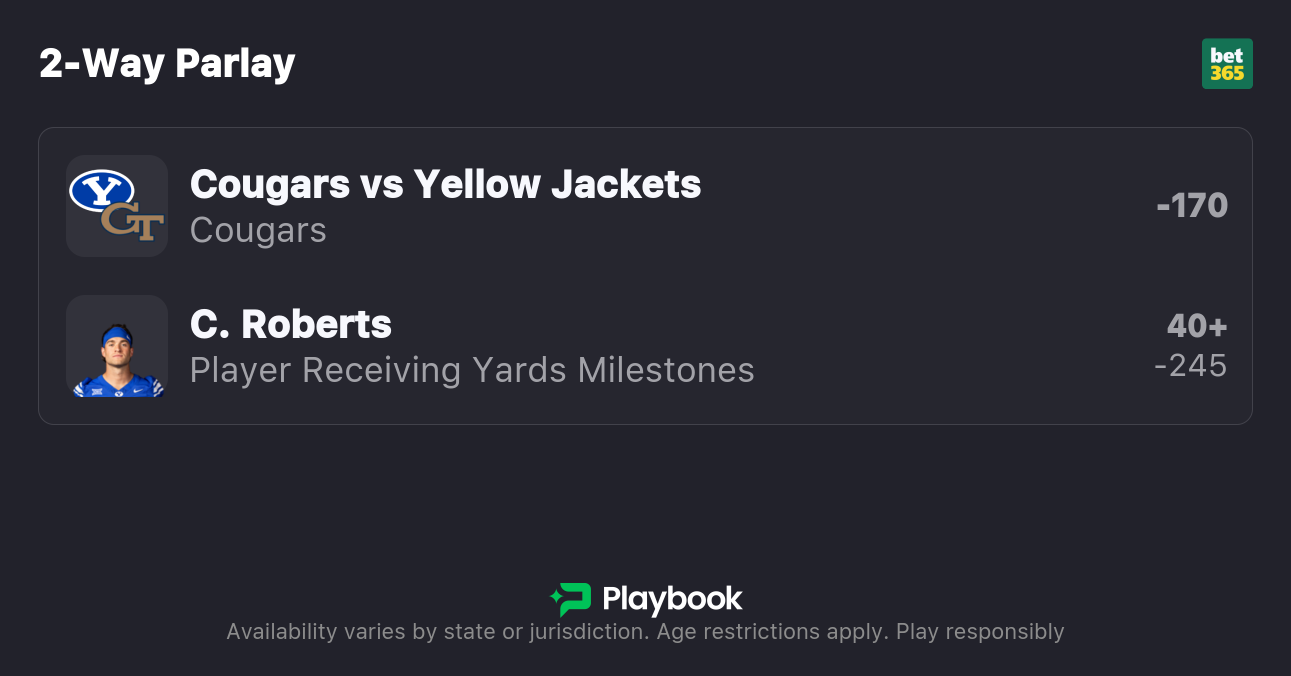Screen dimensions: 1291x676
Task: Click the 'Play responsibly' text
Action: pyautogui.click(x=980, y=632)
